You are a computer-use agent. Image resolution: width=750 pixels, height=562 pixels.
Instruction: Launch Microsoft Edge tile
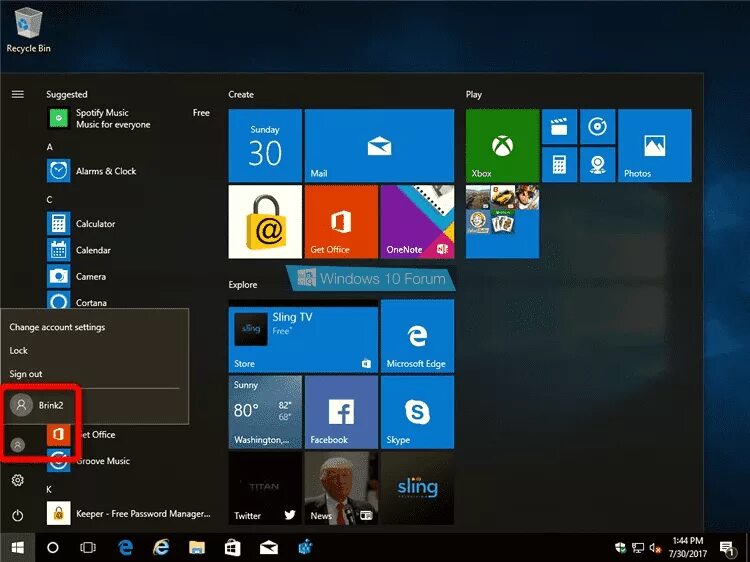418,336
